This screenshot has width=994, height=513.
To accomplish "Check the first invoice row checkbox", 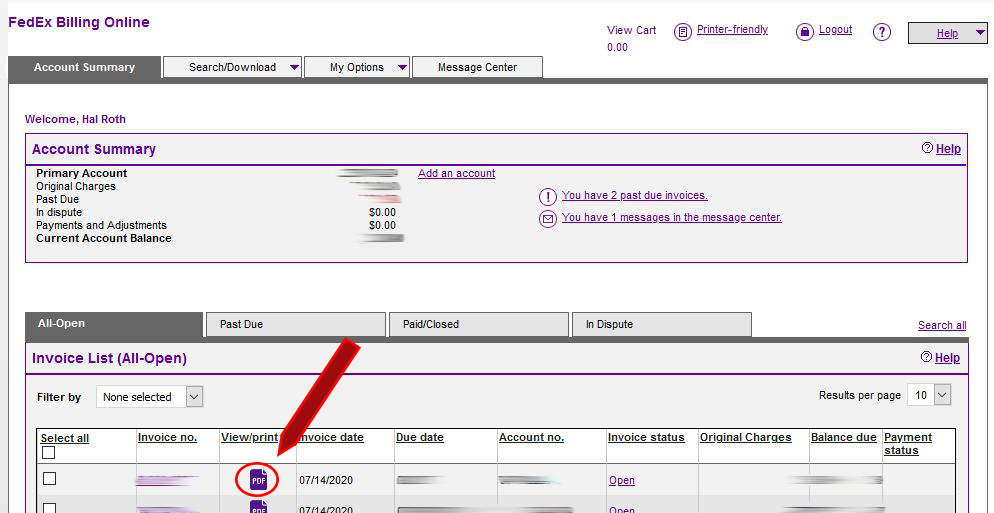I will point(49,479).
